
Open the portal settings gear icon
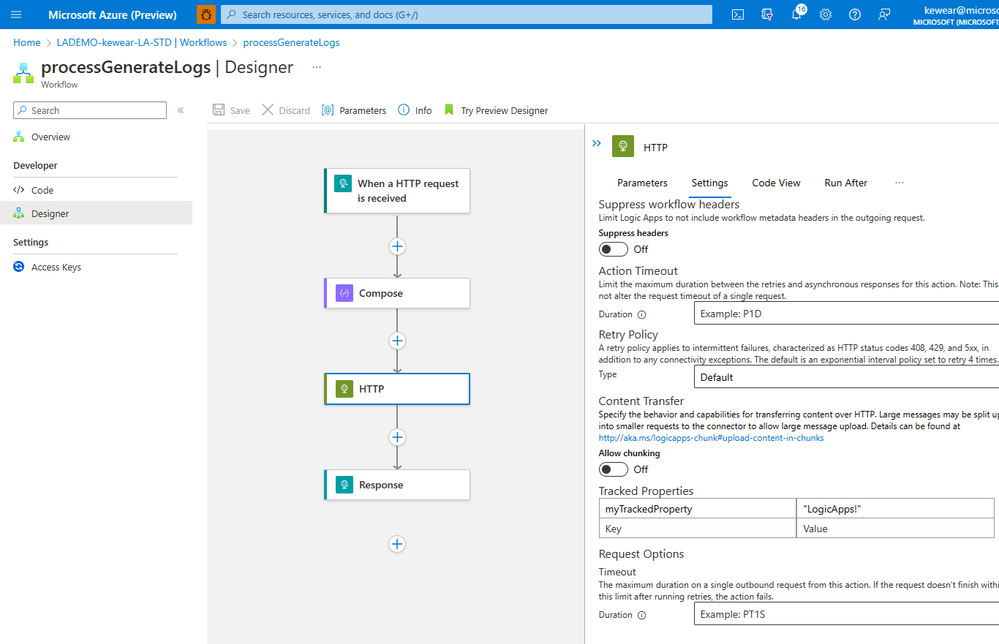click(826, 15)
